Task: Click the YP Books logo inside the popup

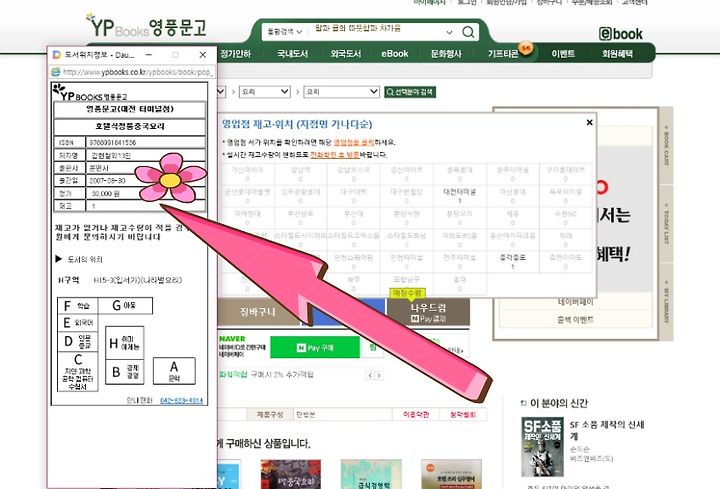Action: click(x=90, y=92)
